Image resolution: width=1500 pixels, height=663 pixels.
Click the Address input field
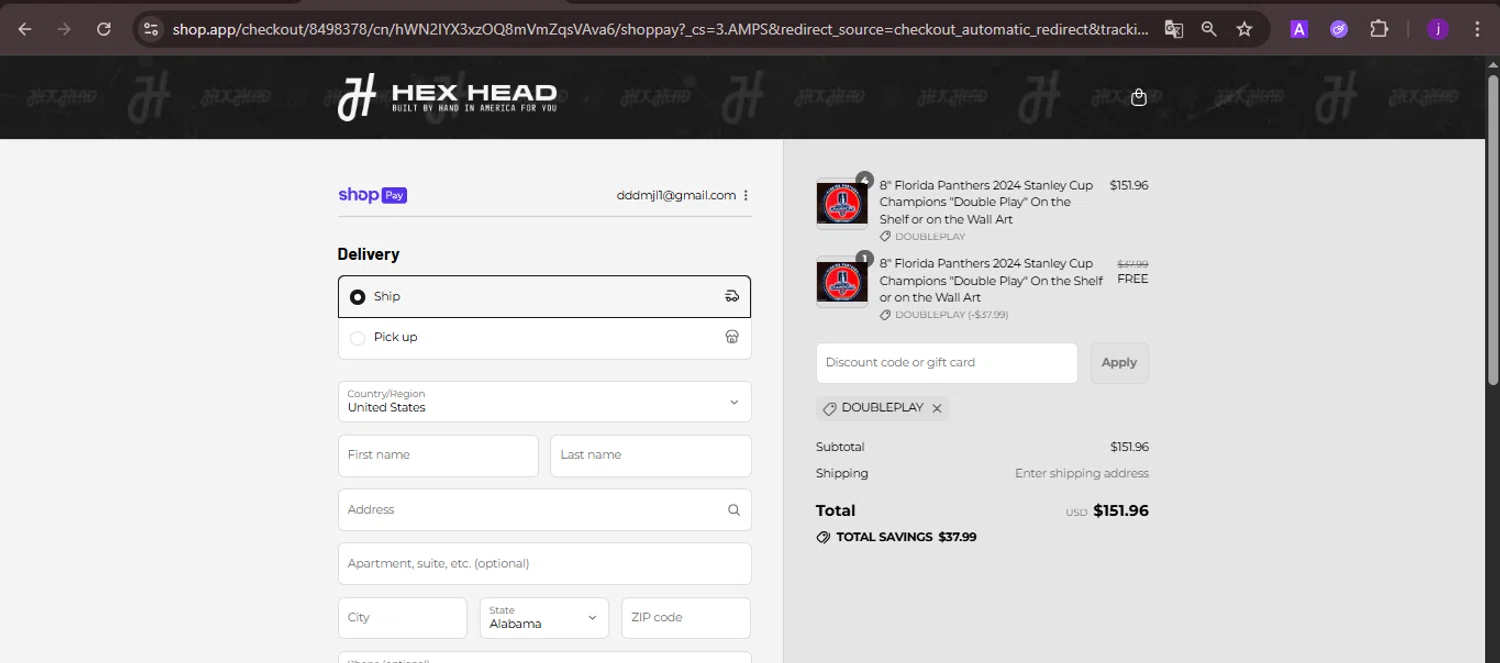click(x=544, y=510)
